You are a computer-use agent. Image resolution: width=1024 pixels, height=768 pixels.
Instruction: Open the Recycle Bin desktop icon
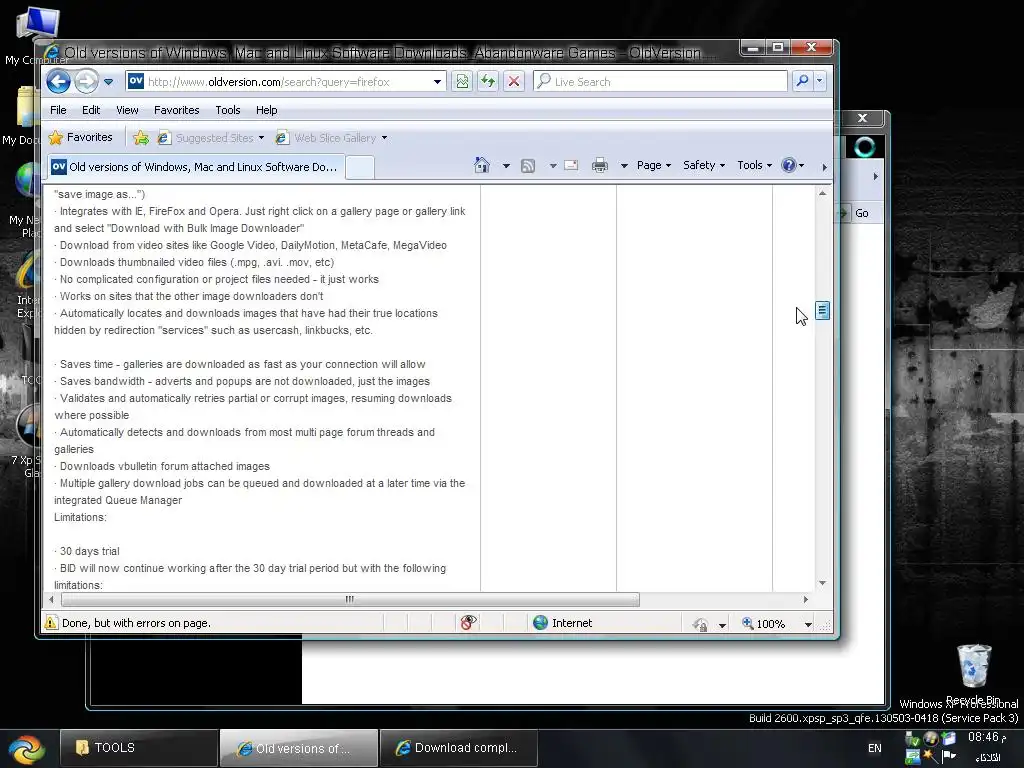(973, 673)
